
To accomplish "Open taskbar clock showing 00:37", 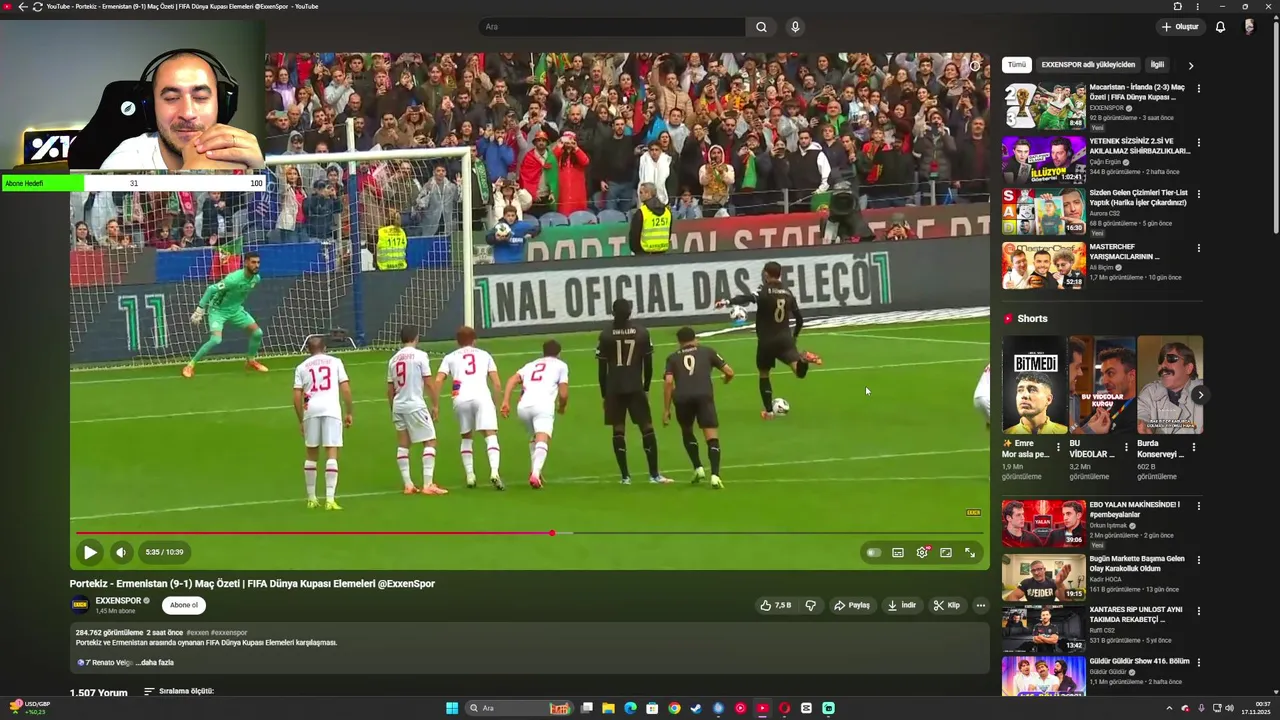I will click(1256, 708).
